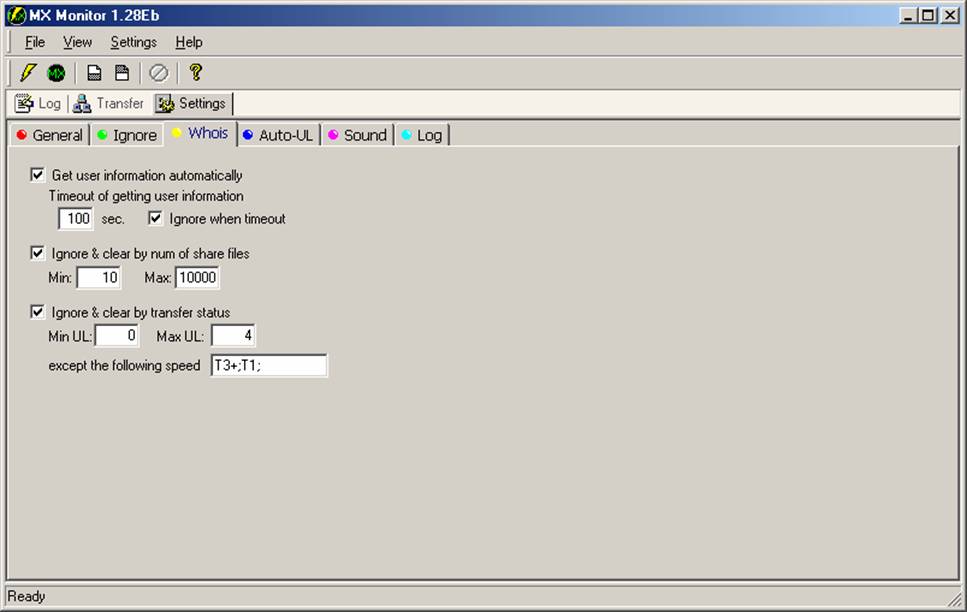Click the yellow lightning bolt toolbar icon
Image resolution: width=967 pixels, height=612 pixels.
[x=28, y=72]
